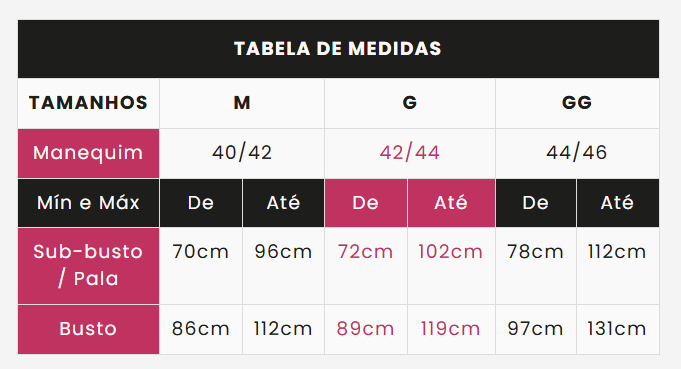Select the G size column header
This screenshot has height=369, width=681.
click(x=410, y=103)
